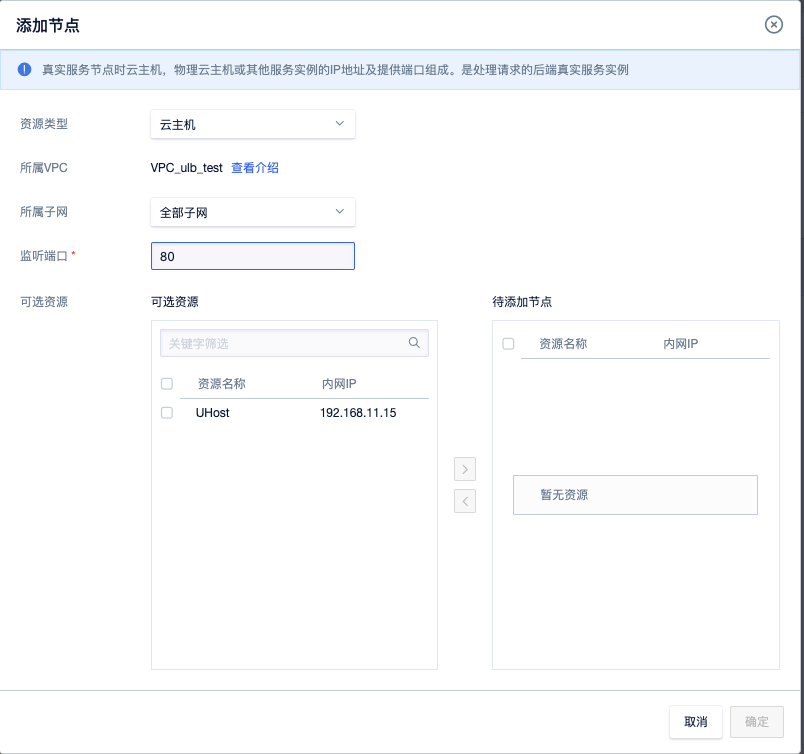
Task: Open the 查看介绍 link beside VPC_ulb_test
Action: [255, 168]
